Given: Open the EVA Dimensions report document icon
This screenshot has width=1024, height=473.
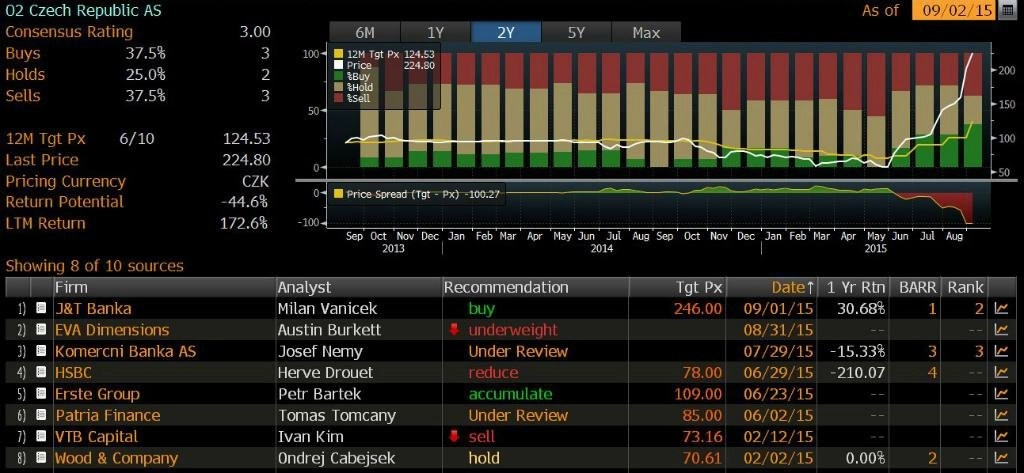Looking at the screenshot, I should pyautogui.click(x=41, y=330).
